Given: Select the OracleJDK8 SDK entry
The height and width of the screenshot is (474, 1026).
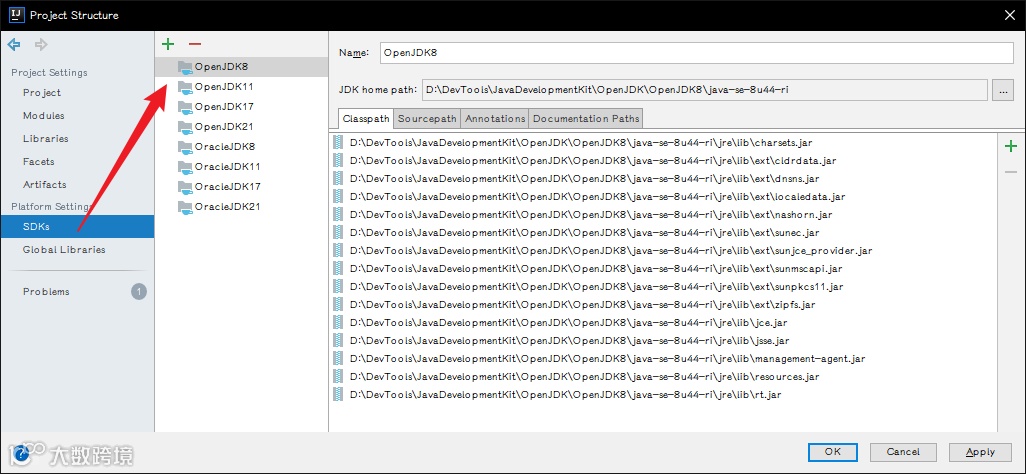Looking at the screenshot, I should (x=241, y=147).
